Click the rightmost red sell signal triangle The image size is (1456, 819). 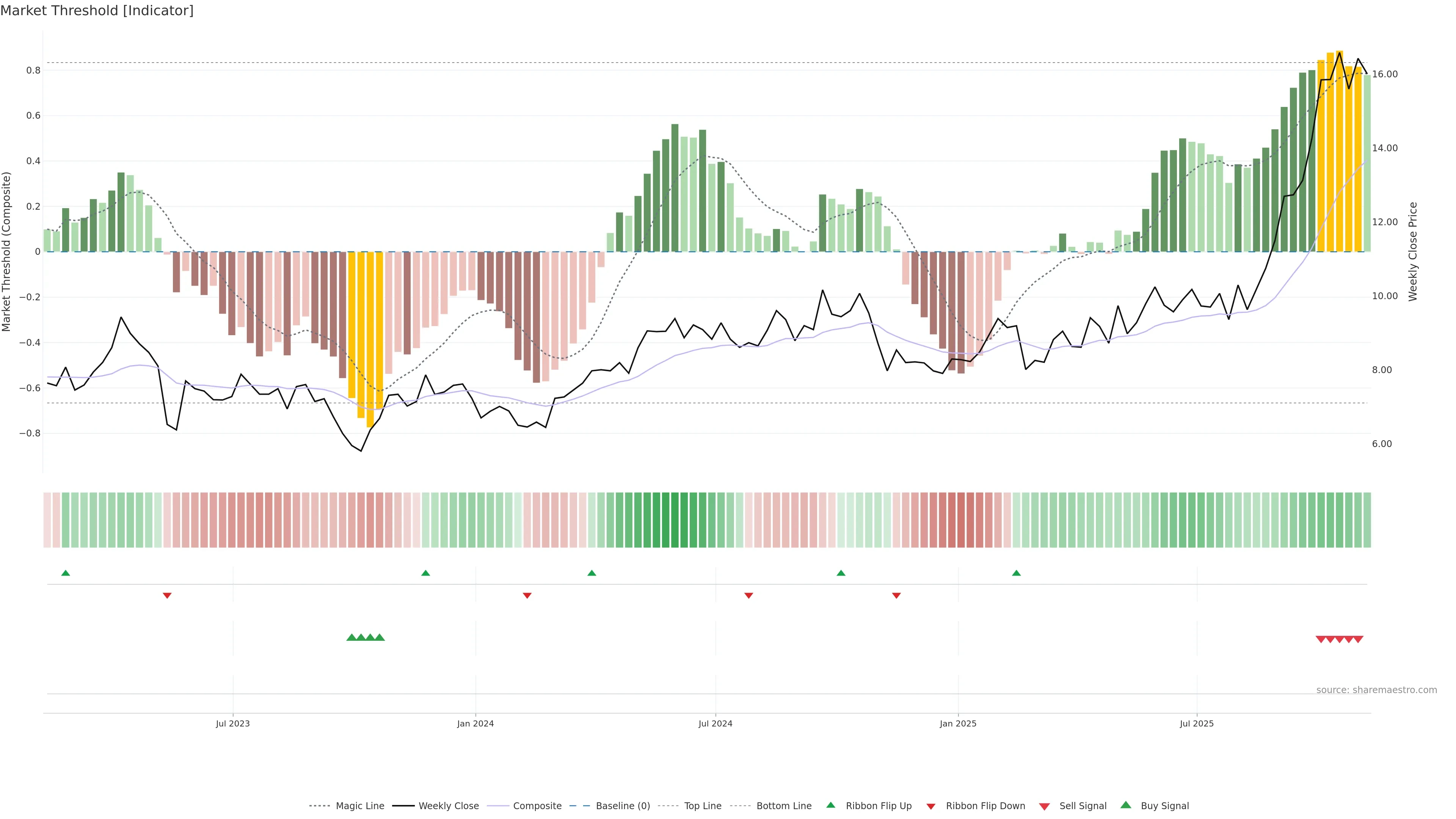[x=1358, y=639]
